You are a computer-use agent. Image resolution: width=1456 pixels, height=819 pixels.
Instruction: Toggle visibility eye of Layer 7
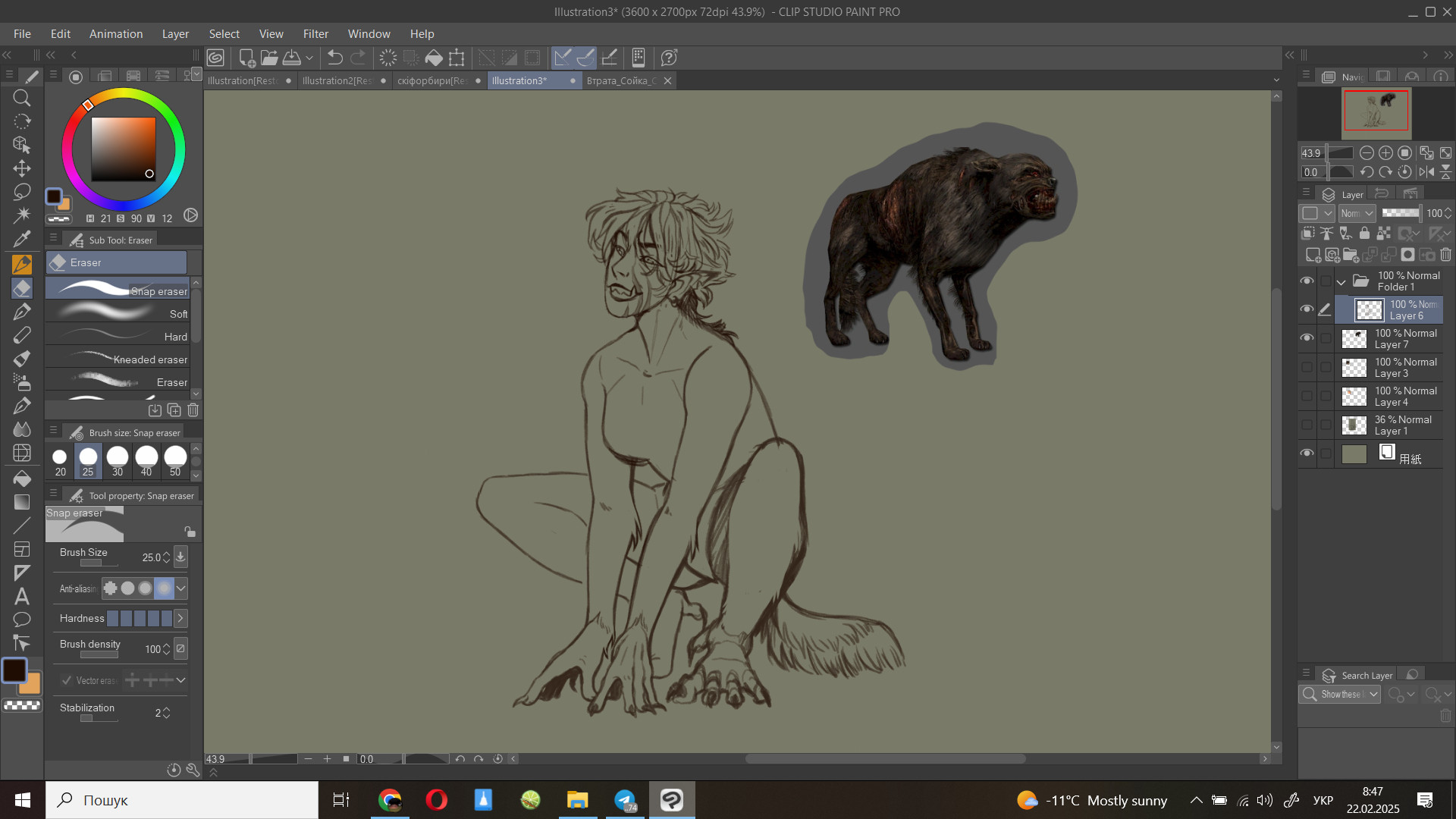coord(1307,338)
